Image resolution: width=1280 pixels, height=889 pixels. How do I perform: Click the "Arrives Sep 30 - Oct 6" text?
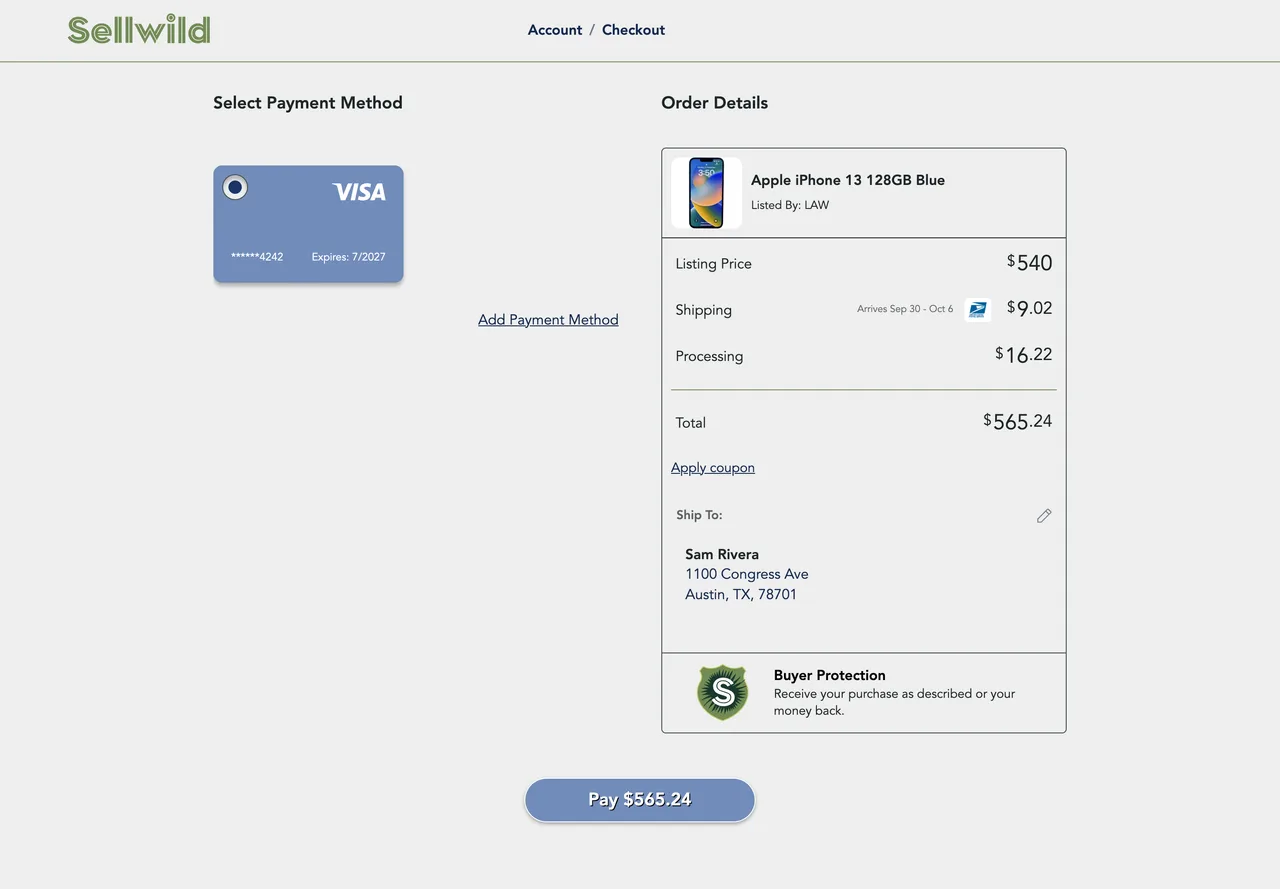905,309
